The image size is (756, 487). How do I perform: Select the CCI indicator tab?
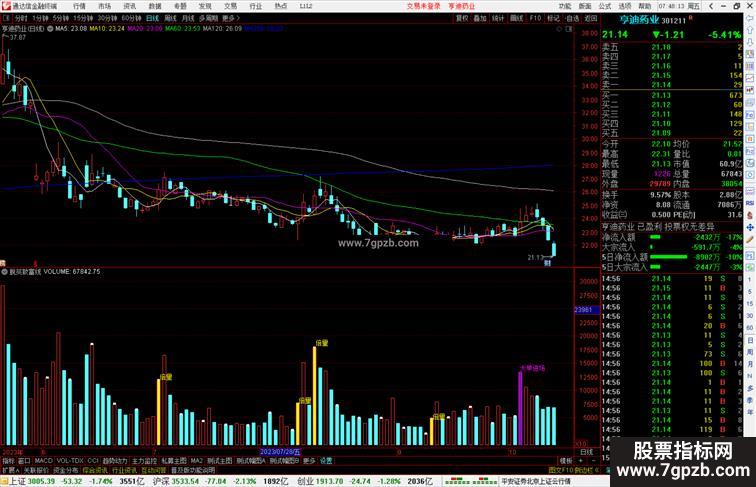(93, 461)
